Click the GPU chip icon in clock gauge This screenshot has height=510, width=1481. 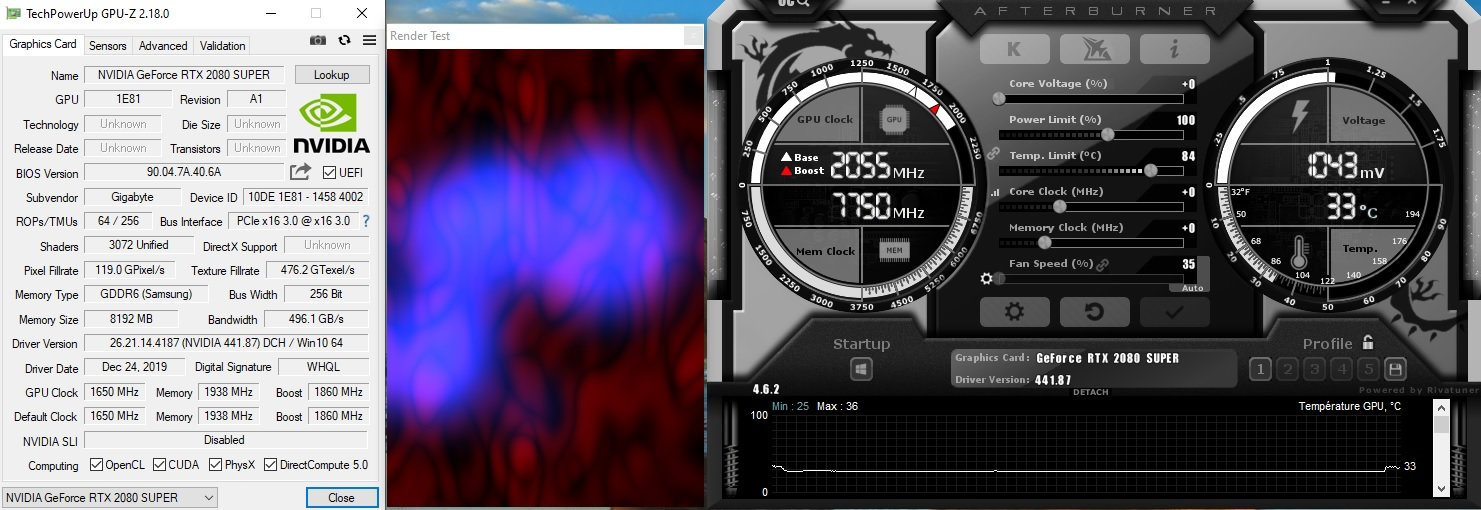(x=894, y=119)
